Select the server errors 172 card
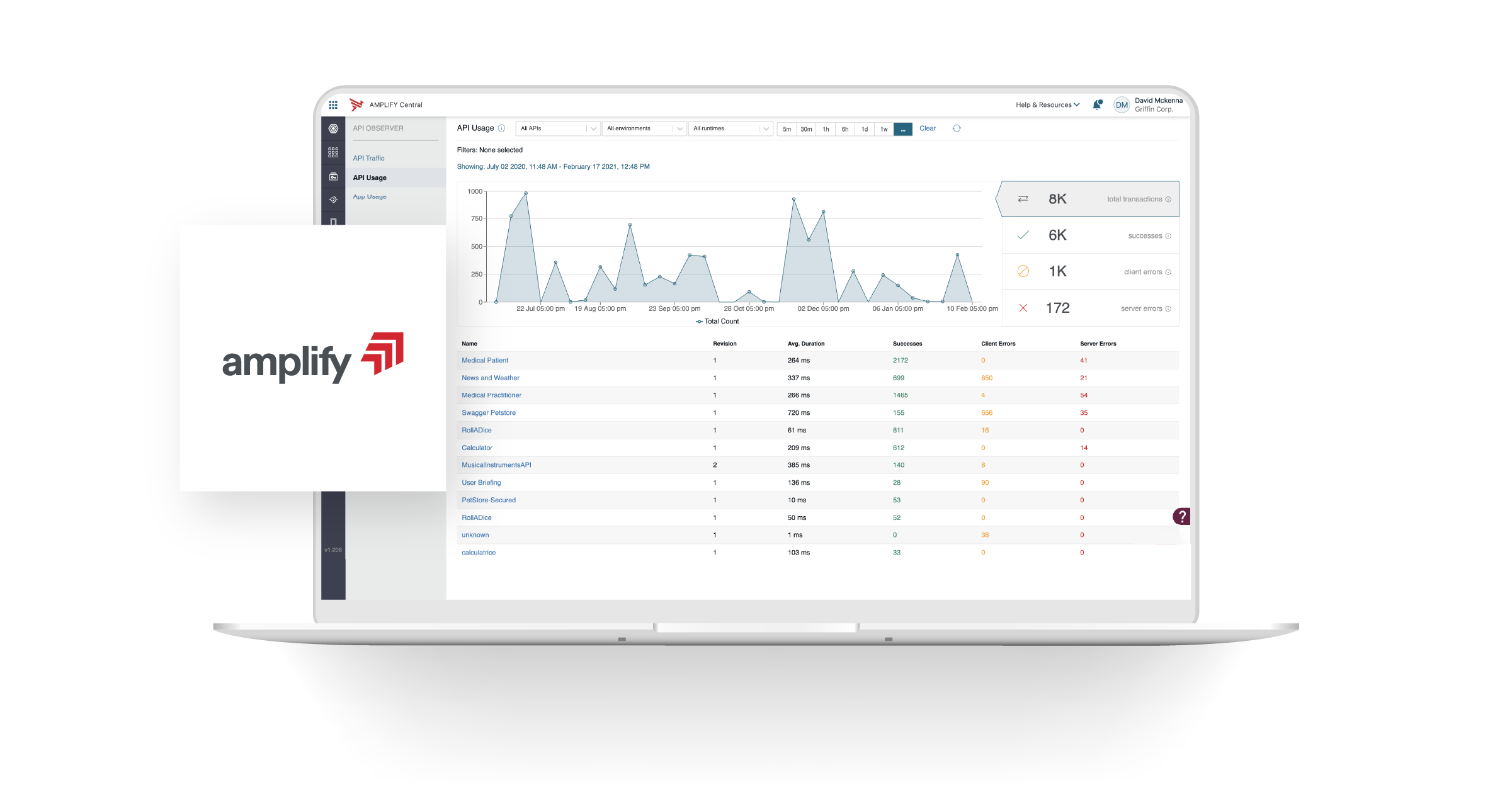1512x790 pixels. [1090, 308]
